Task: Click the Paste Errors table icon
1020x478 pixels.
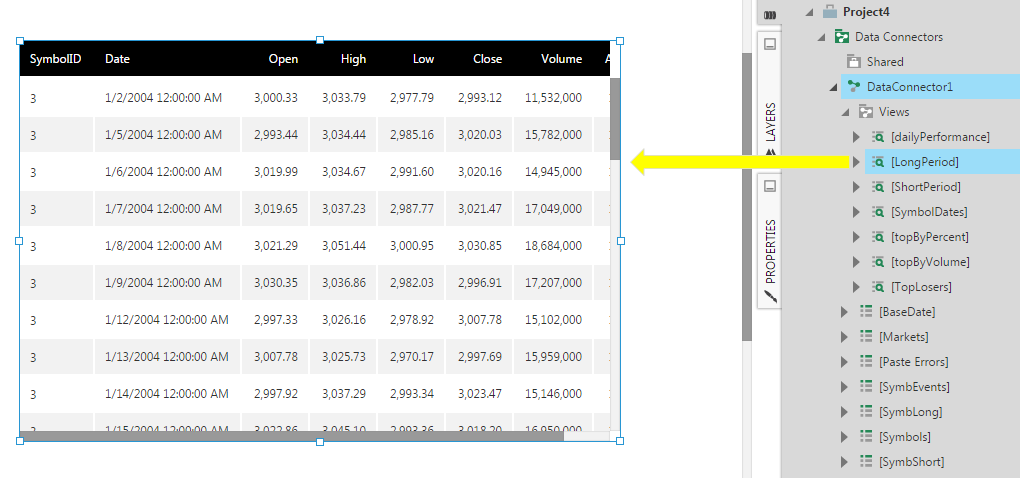Action: point(866,362)
